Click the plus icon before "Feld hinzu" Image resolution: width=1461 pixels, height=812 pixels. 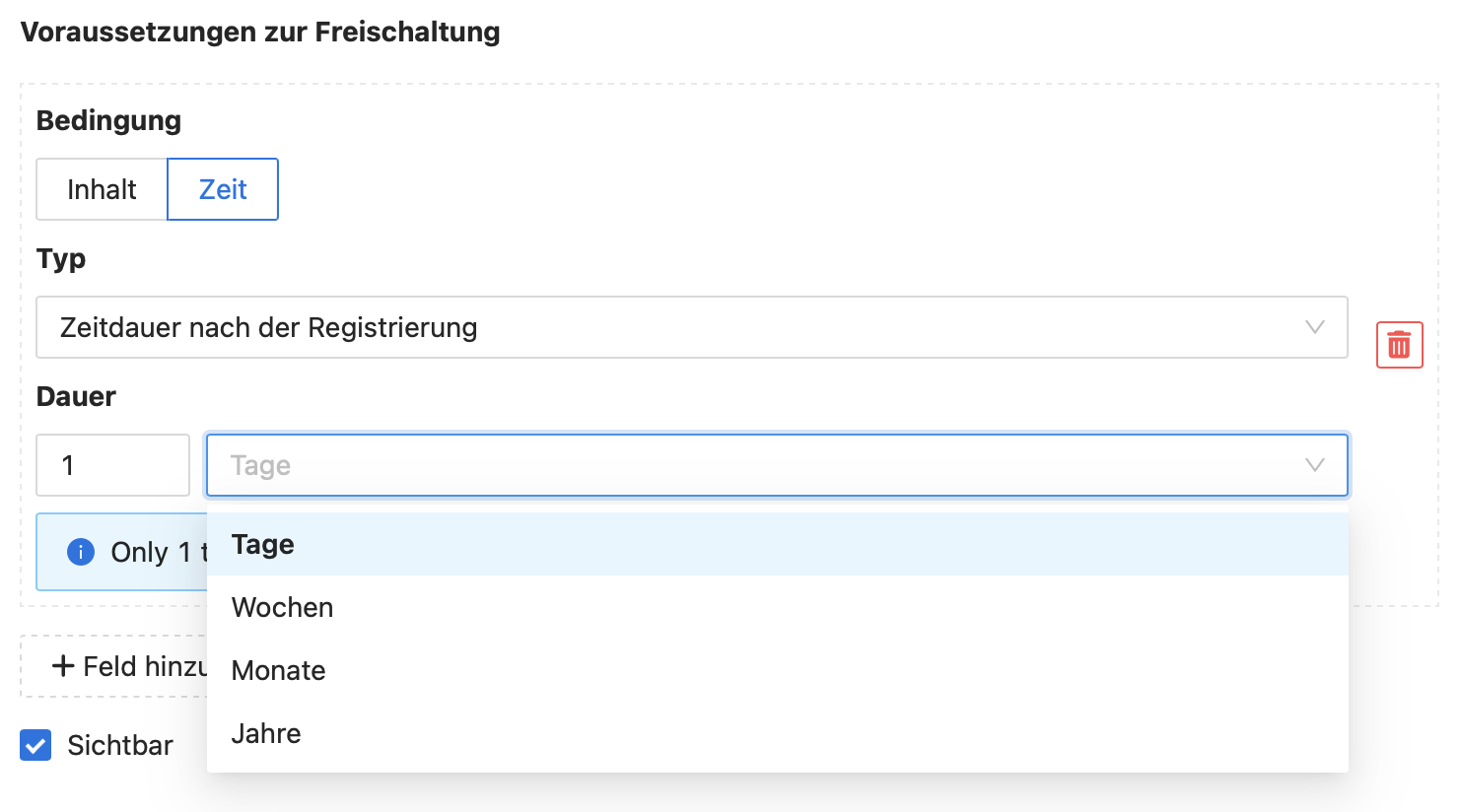point(63,666)
